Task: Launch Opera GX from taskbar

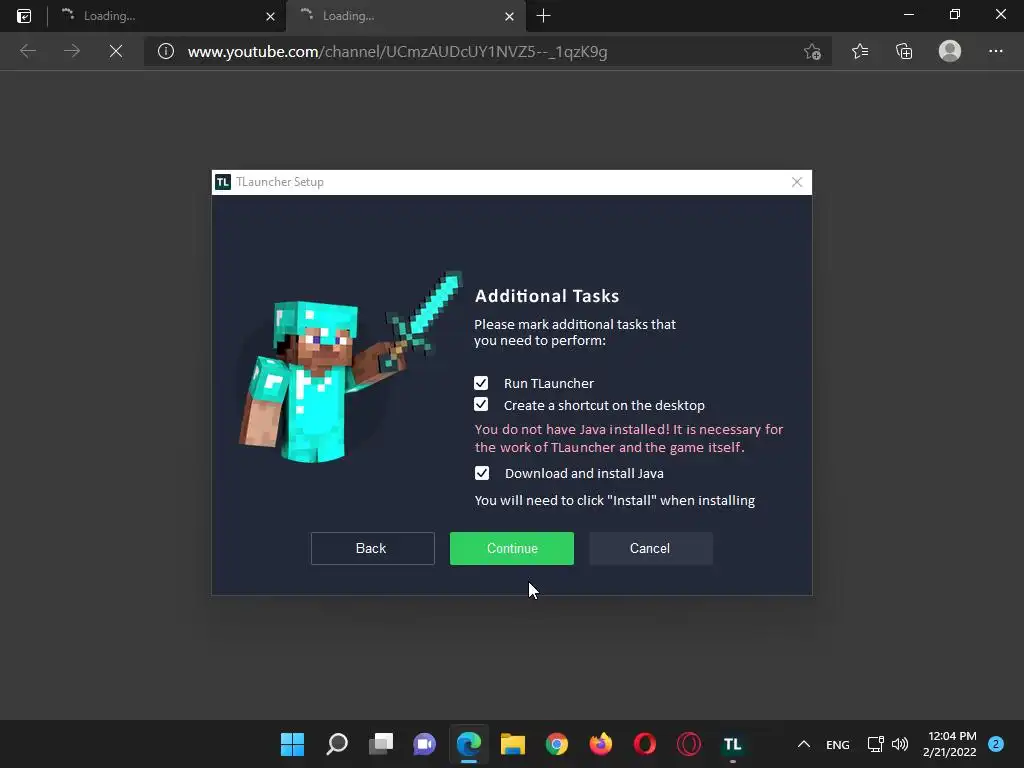Action: coord(688,744)
